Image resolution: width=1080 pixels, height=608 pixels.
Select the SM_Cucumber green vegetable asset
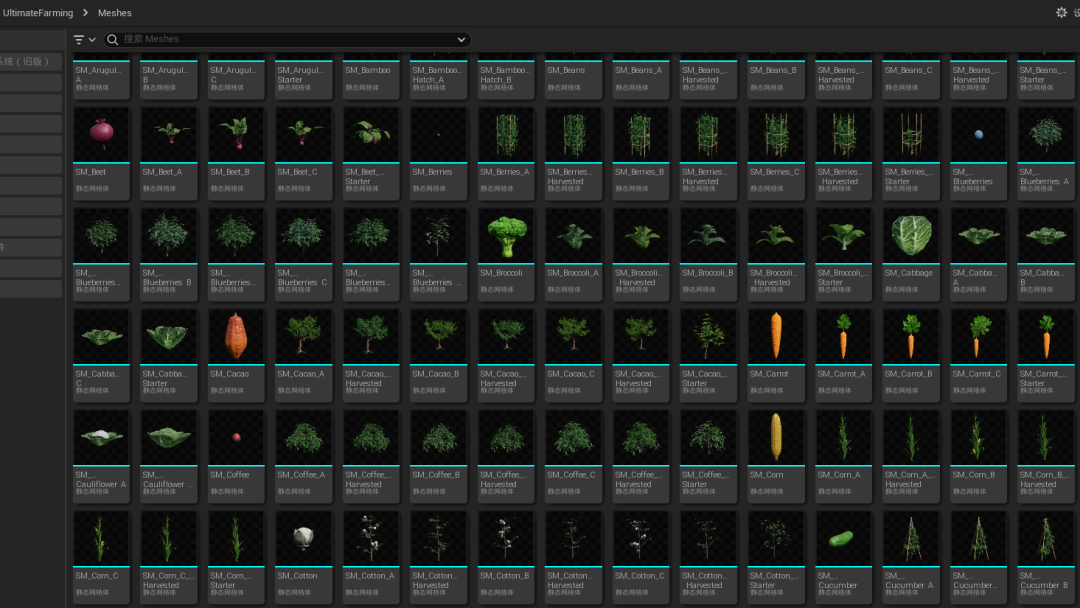pos(844,558)
